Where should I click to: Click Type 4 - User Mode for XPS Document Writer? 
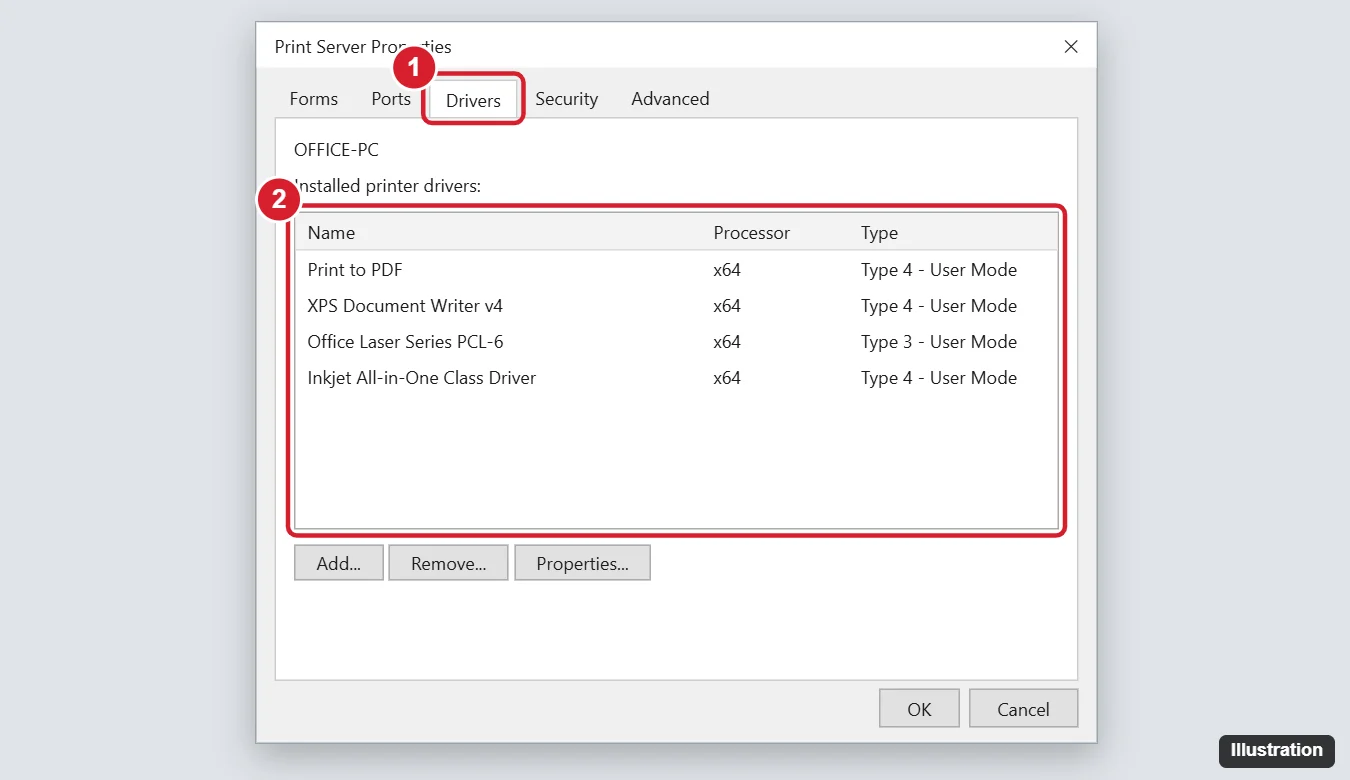[939, 306]
